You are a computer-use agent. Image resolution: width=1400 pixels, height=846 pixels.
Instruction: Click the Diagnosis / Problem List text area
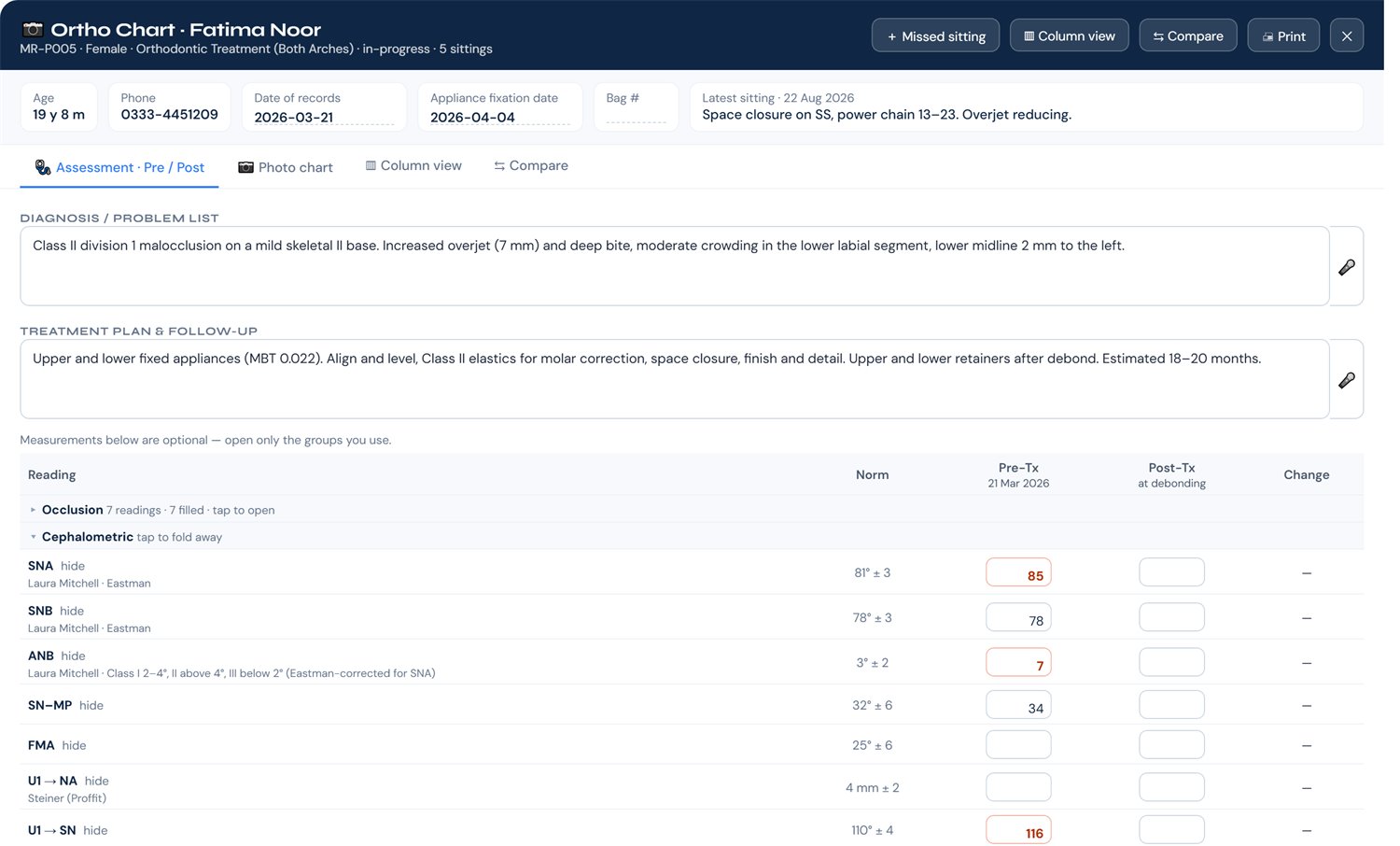pyautogui.click(x=674, y=266)
